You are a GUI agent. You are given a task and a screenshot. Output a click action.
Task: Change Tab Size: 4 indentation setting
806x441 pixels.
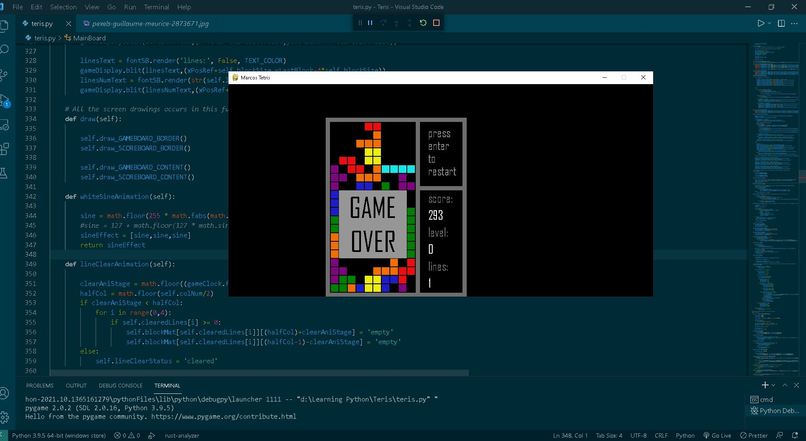609,435
